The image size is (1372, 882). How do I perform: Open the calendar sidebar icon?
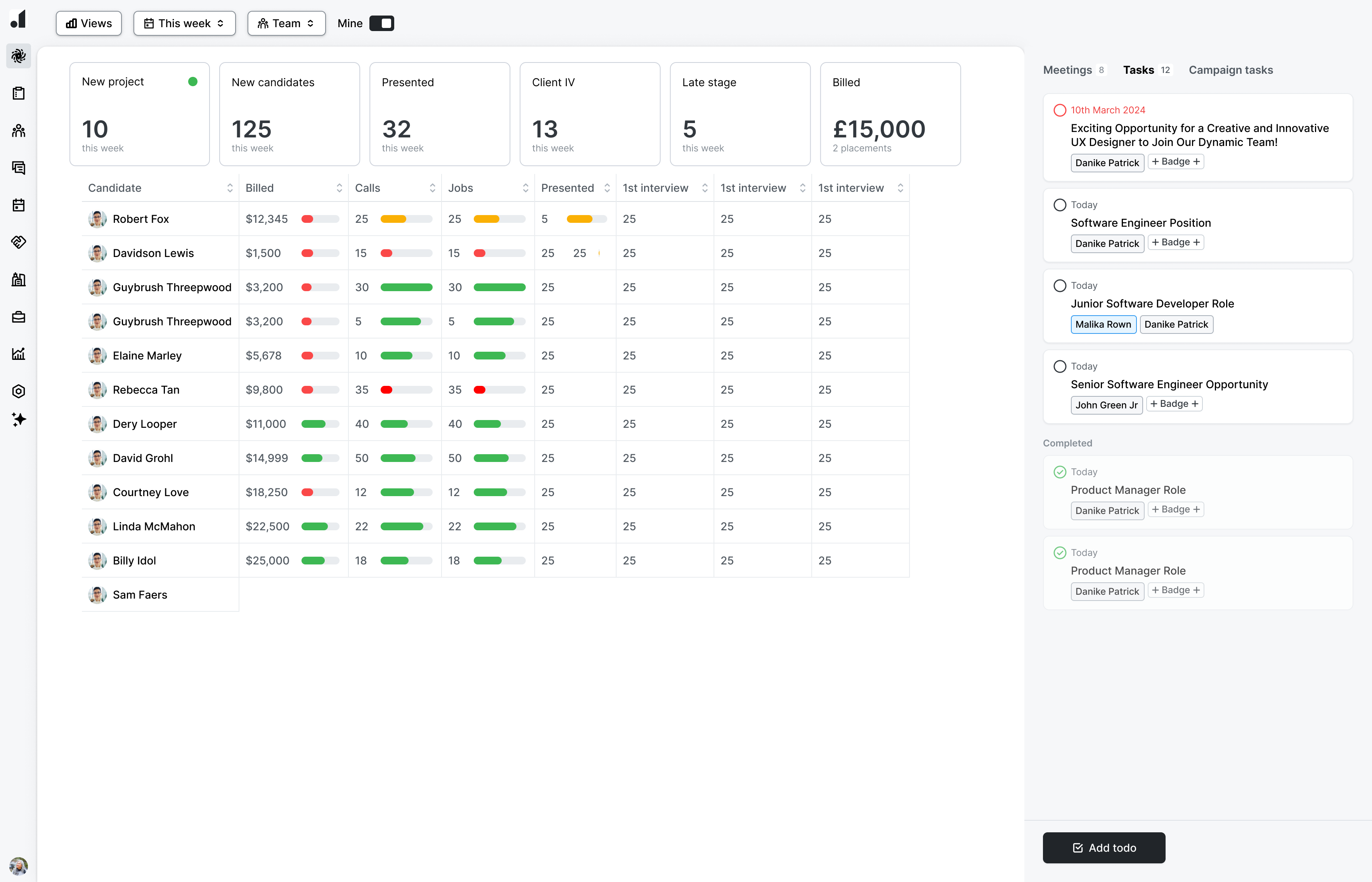point(18,205)
